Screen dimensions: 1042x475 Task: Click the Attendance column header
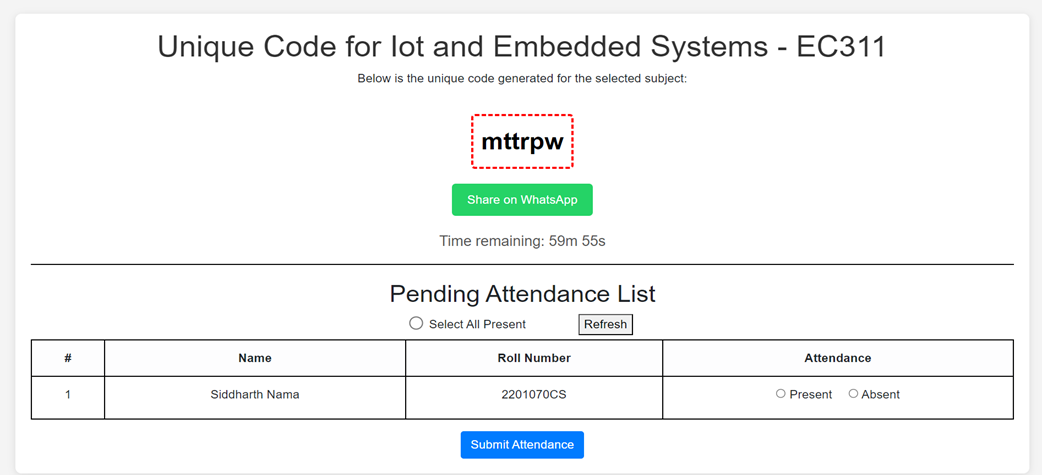pos(838,358)
